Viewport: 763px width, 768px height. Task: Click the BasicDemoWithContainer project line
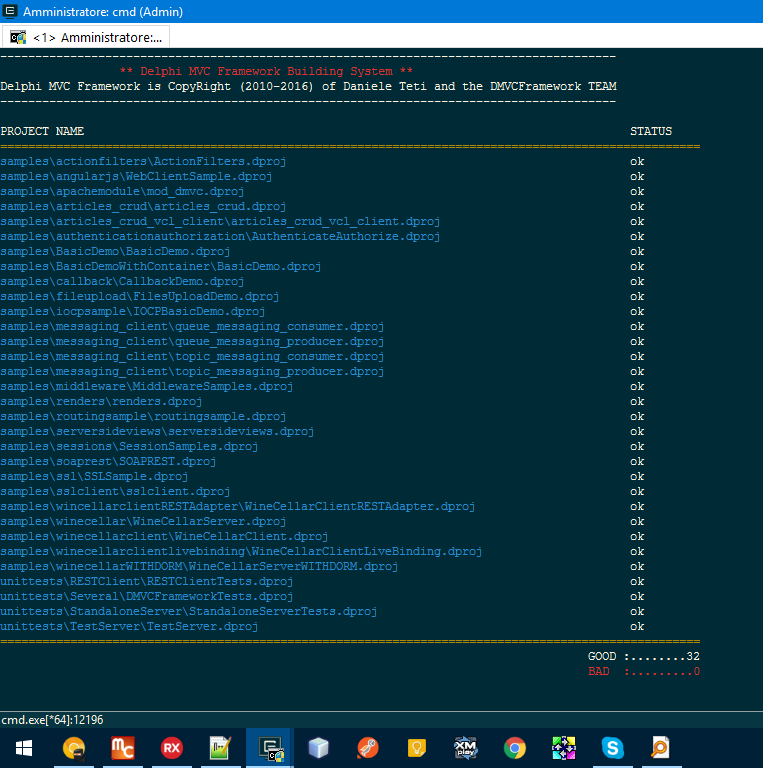pos(161,266)
